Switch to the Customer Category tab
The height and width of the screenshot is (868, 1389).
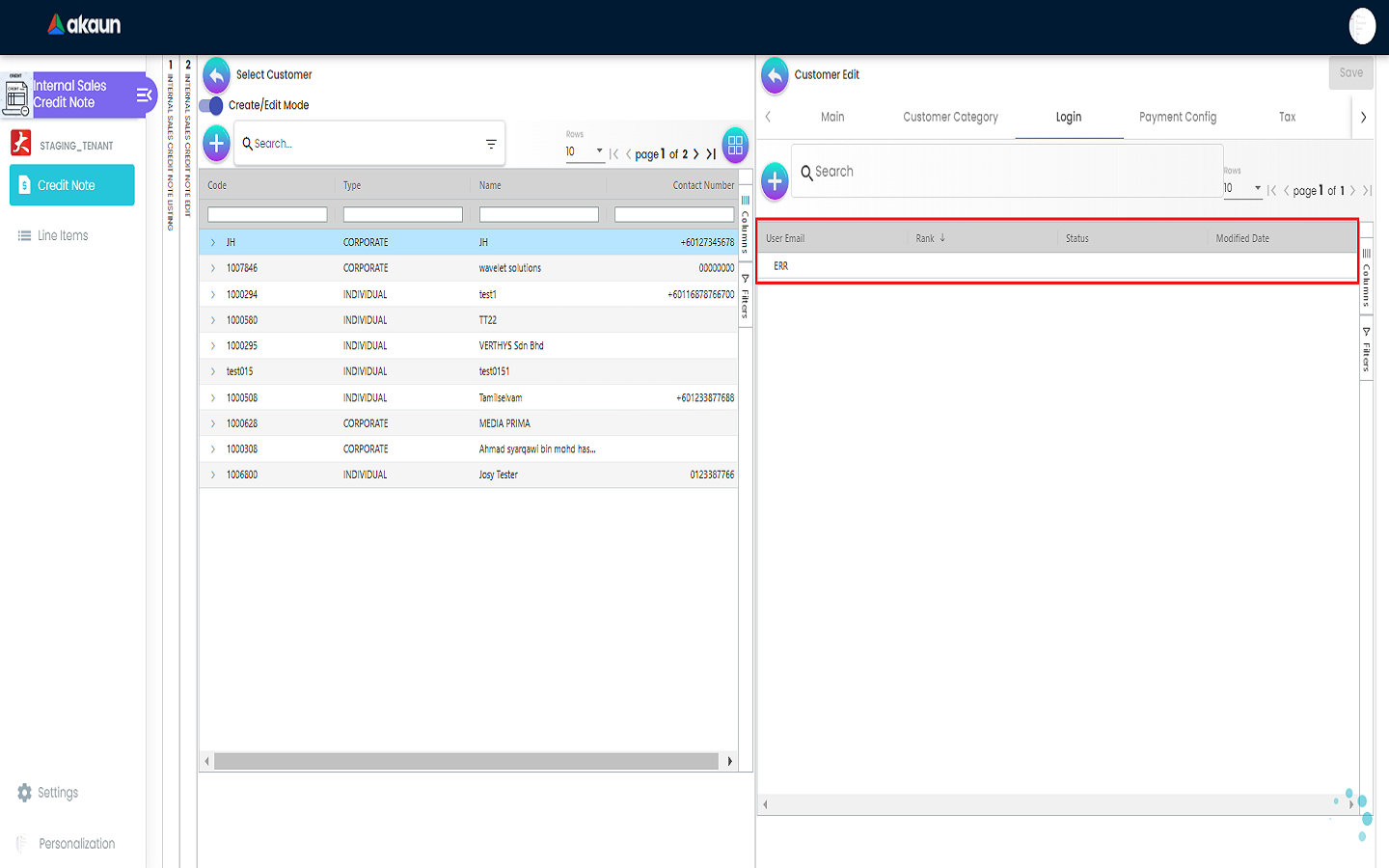(x=950, y=117)
